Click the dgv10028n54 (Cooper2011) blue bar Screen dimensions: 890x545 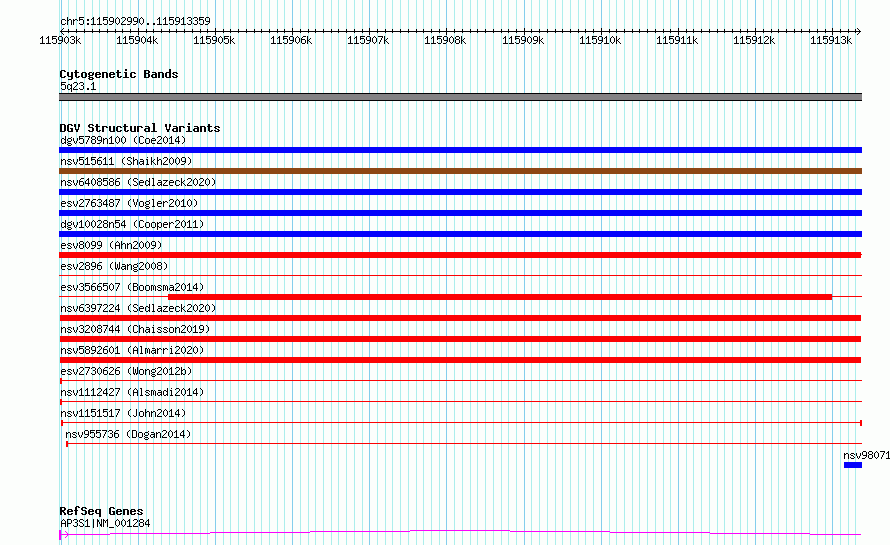[460, 234]
